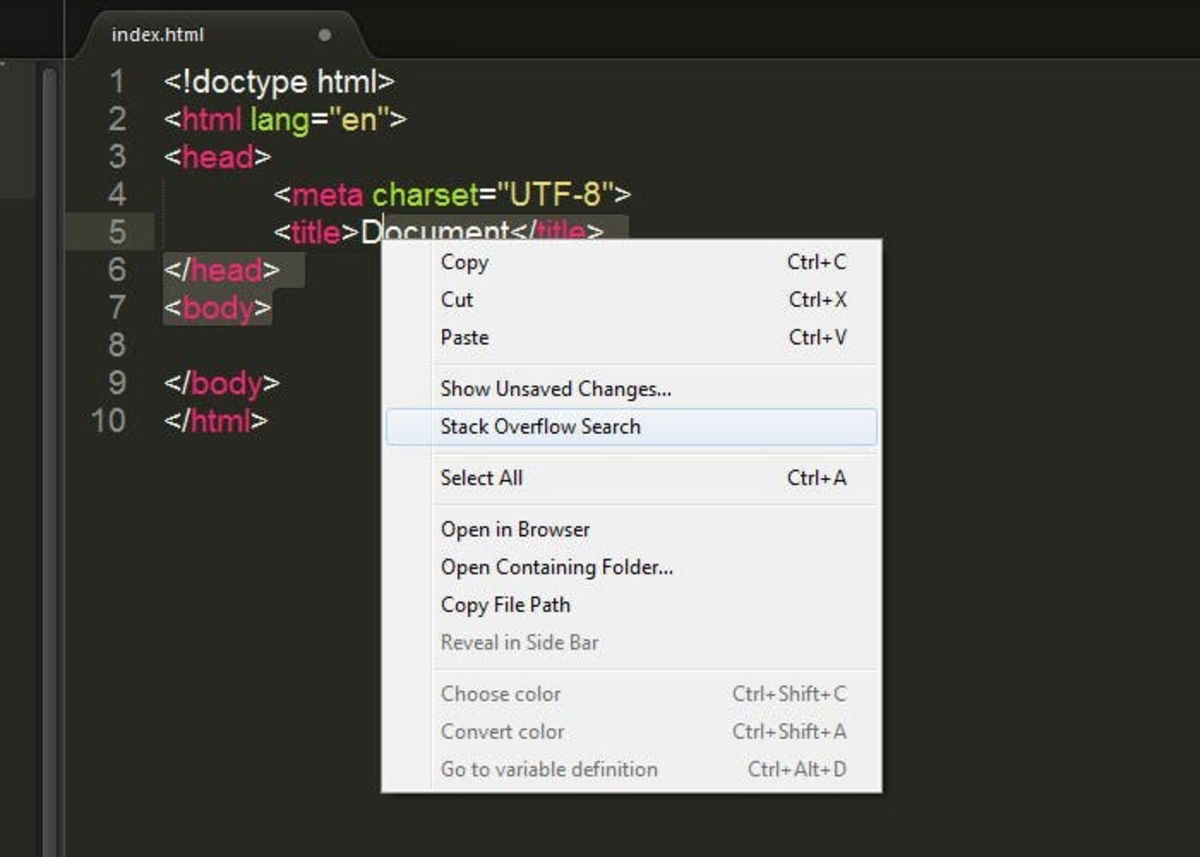This screenshot has height=857, width=1200.
Task: Click 'Convert color' menu option
Action: 501,731
